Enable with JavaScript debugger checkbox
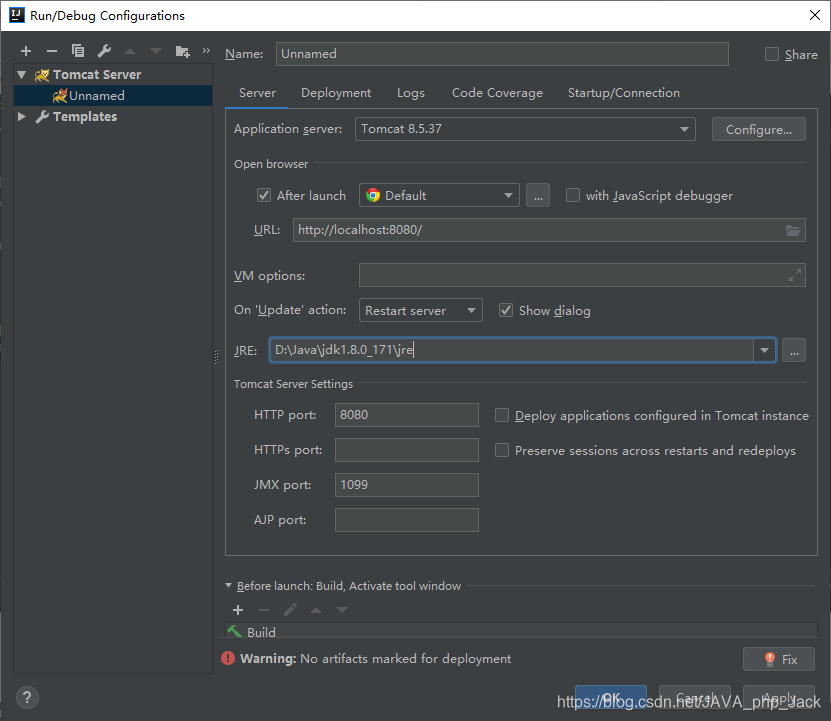 coord(573,195)
